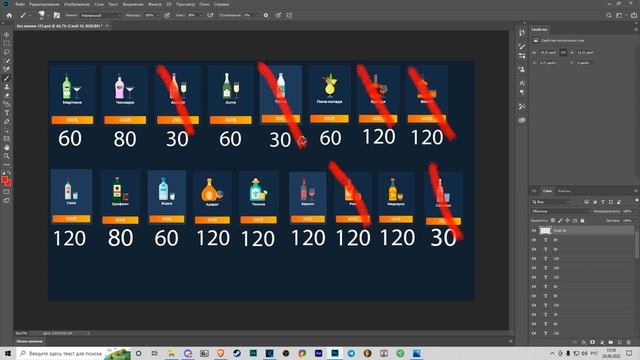Open Task View on the taskbar

155,353
